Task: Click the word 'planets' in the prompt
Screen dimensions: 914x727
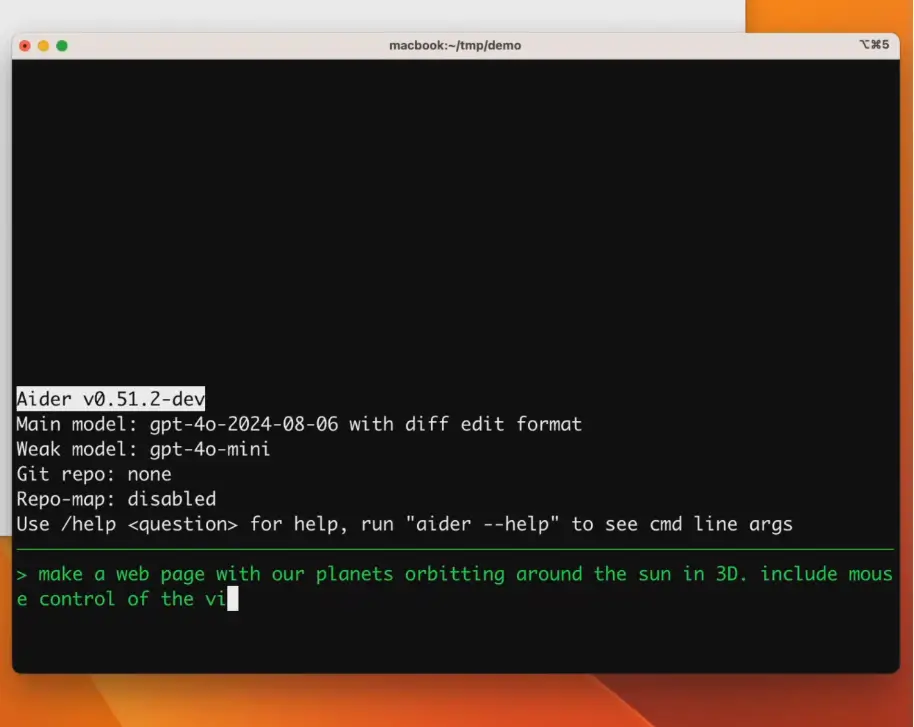Action: (x=355, y=574)
